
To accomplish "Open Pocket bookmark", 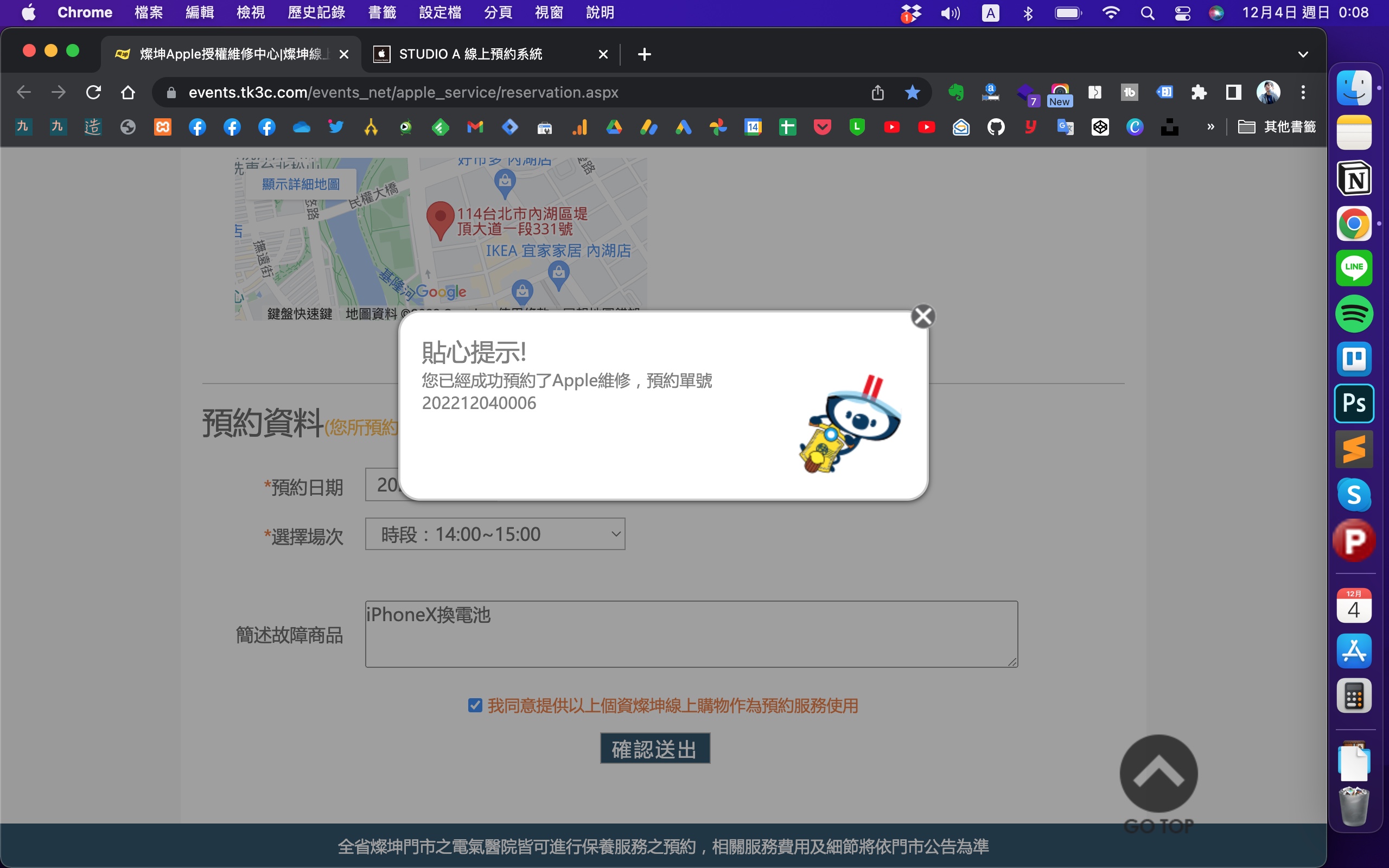I will coord(823,127).
